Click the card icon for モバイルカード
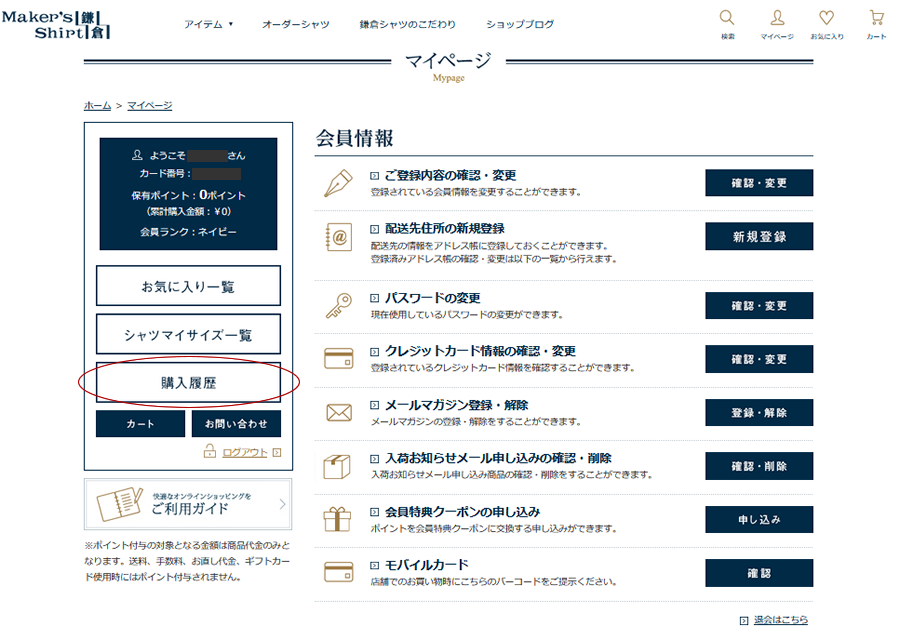The width and height of the screenshot is (900, 640). click(339, 572)
